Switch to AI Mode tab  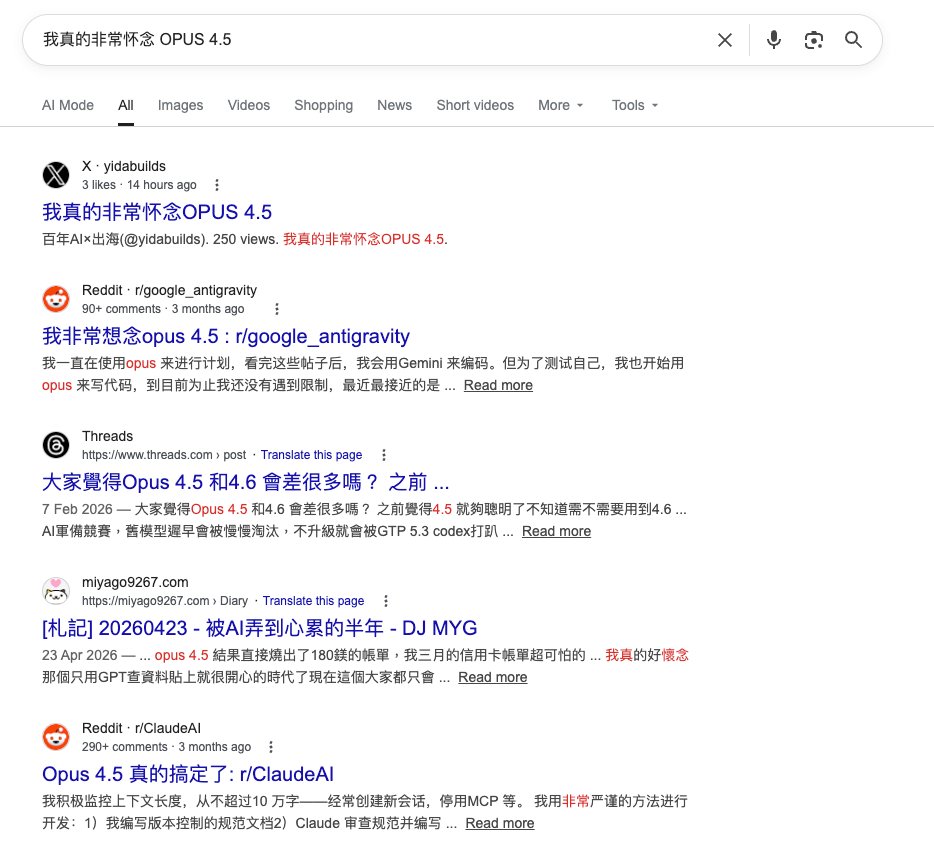coord(68,105)
